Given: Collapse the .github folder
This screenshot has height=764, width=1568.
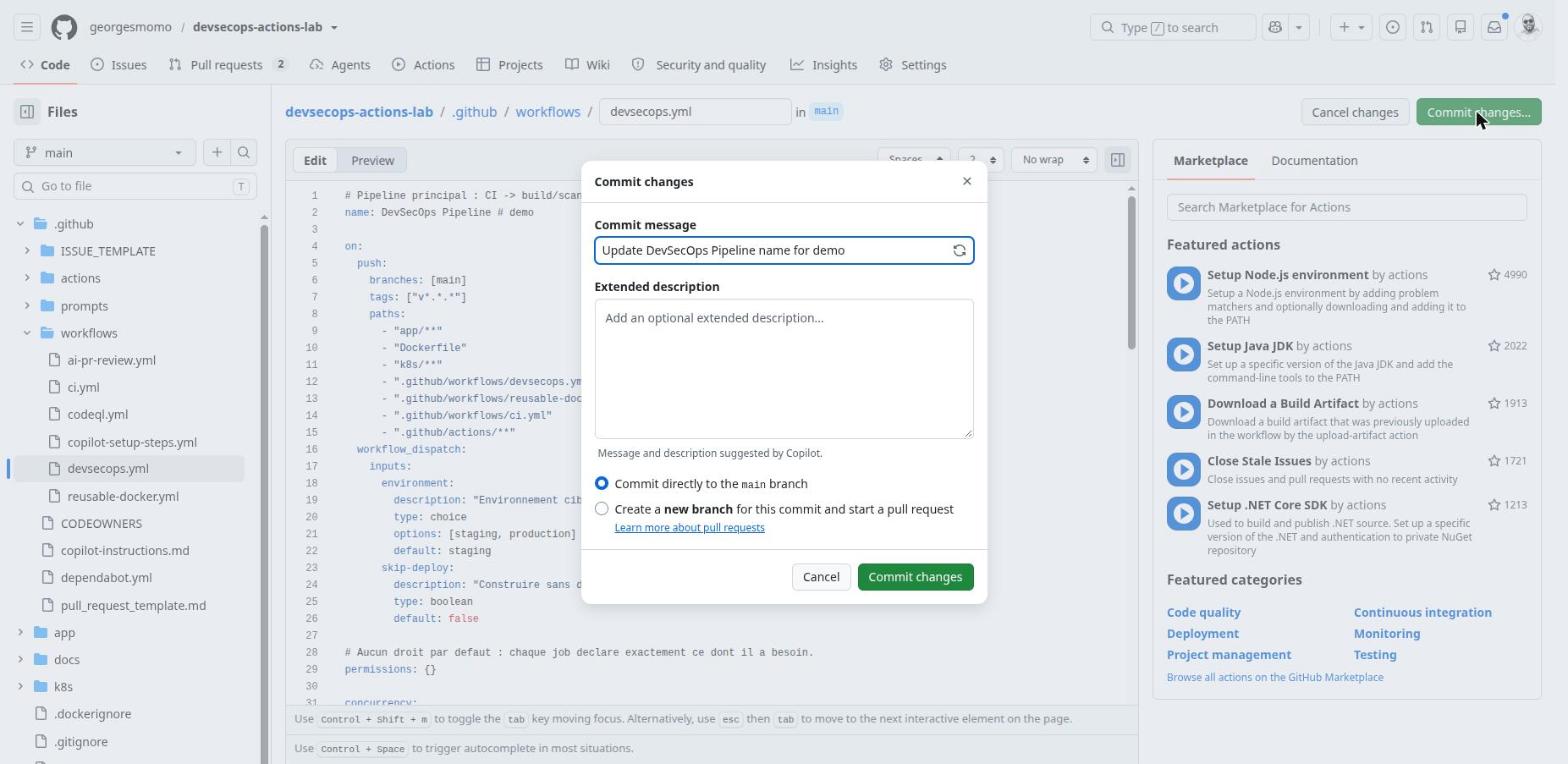Looking at the screenshot, I should click(x=20, y=224).
